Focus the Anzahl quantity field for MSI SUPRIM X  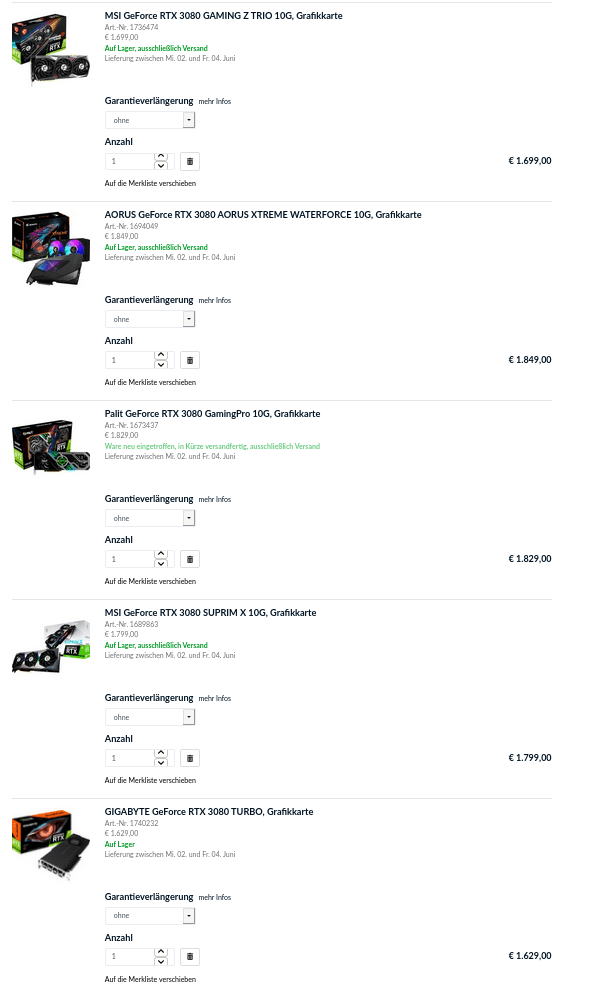click(130, 758)
